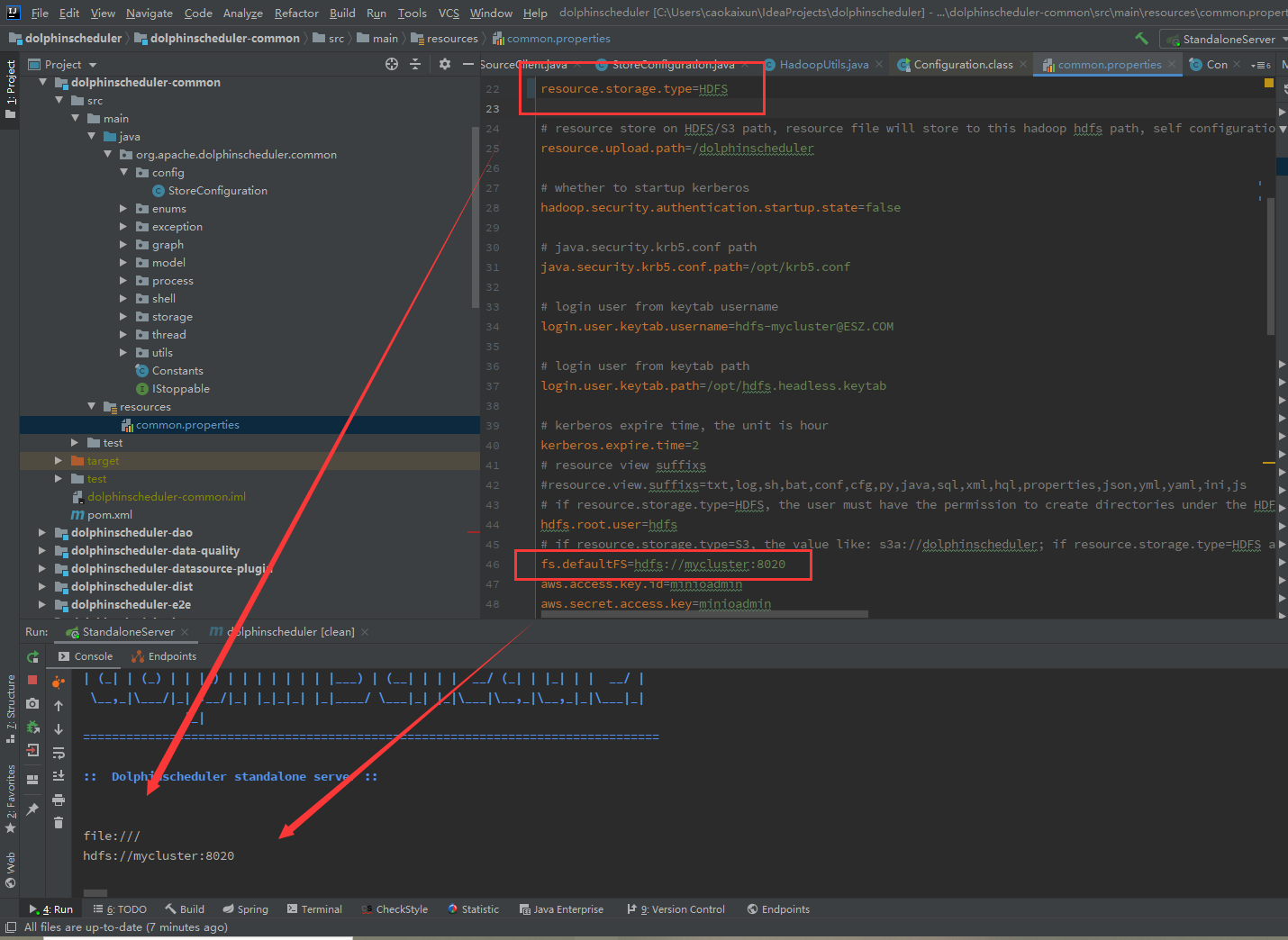Open the TODO tool window
This screenshot has height=940, width=1288.
pyautogui.click(x=120, y=909)
